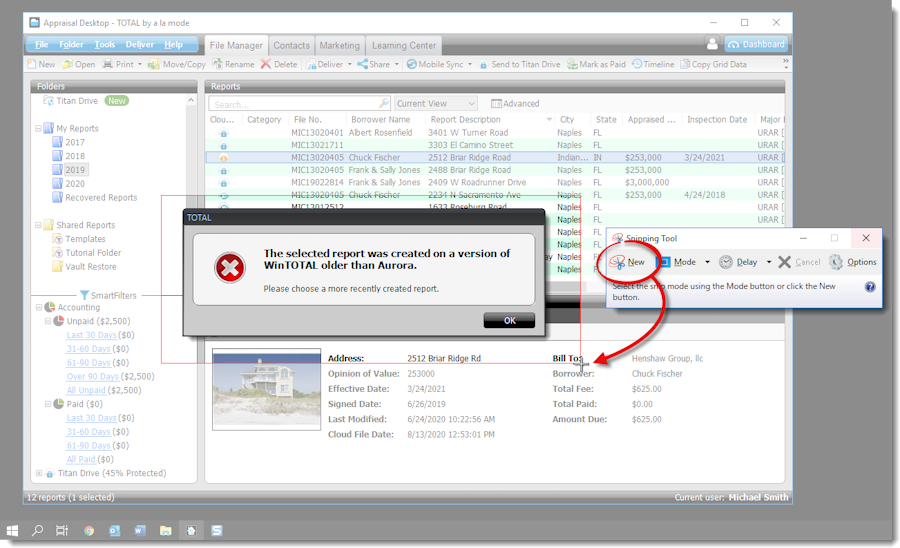The width and height of the screenshot is (900, 548).
Task: Select the Albert Rosenfield report row
Action: (x=495, y=133)
